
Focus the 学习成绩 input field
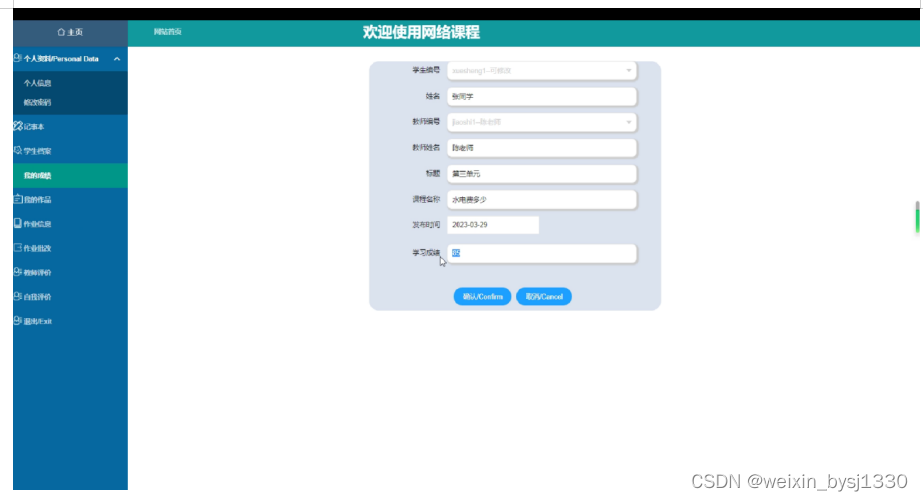pyautogui.click(x=542, y=253)
